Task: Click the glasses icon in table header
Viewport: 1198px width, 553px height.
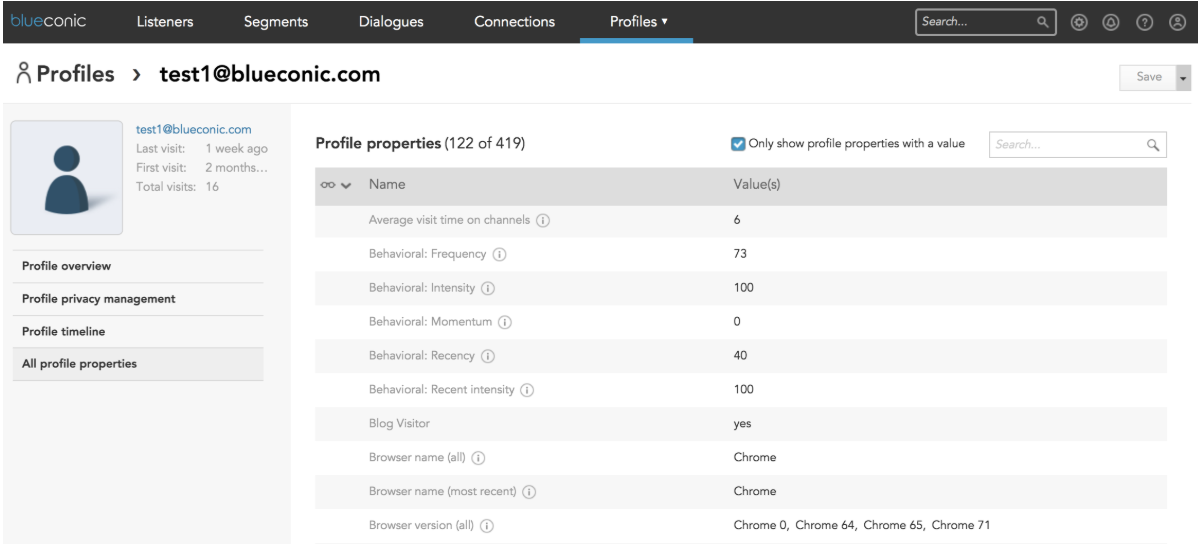Action: click(x=329, y=185)
